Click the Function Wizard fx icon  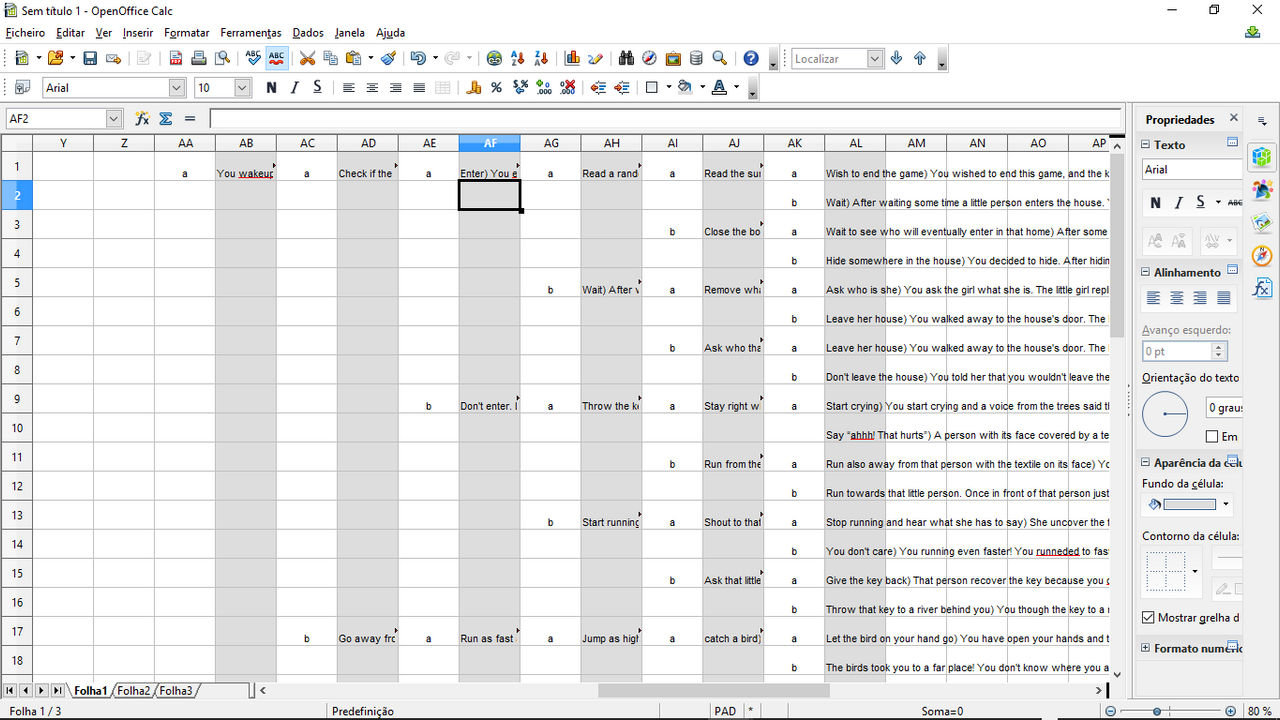tap(142, 118)
